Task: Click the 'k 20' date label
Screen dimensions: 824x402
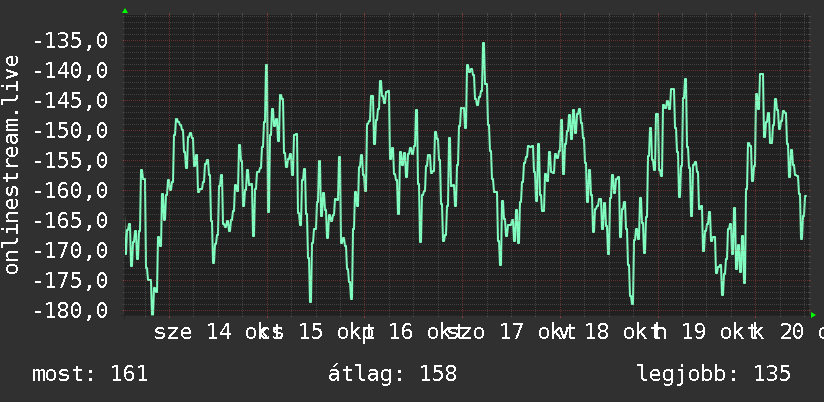Action: 778,333
